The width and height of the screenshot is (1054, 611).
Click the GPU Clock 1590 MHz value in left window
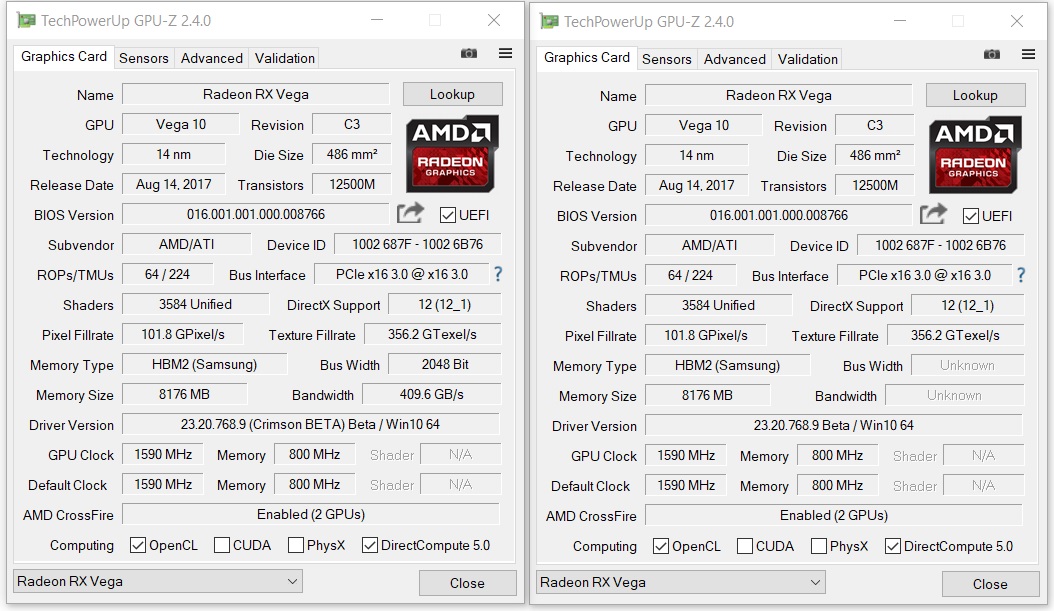coord(163,454)
